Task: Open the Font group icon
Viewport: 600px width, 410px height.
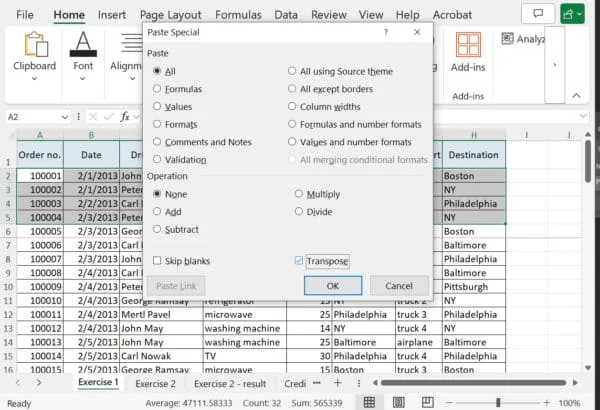Action: [x=83, y=44]
